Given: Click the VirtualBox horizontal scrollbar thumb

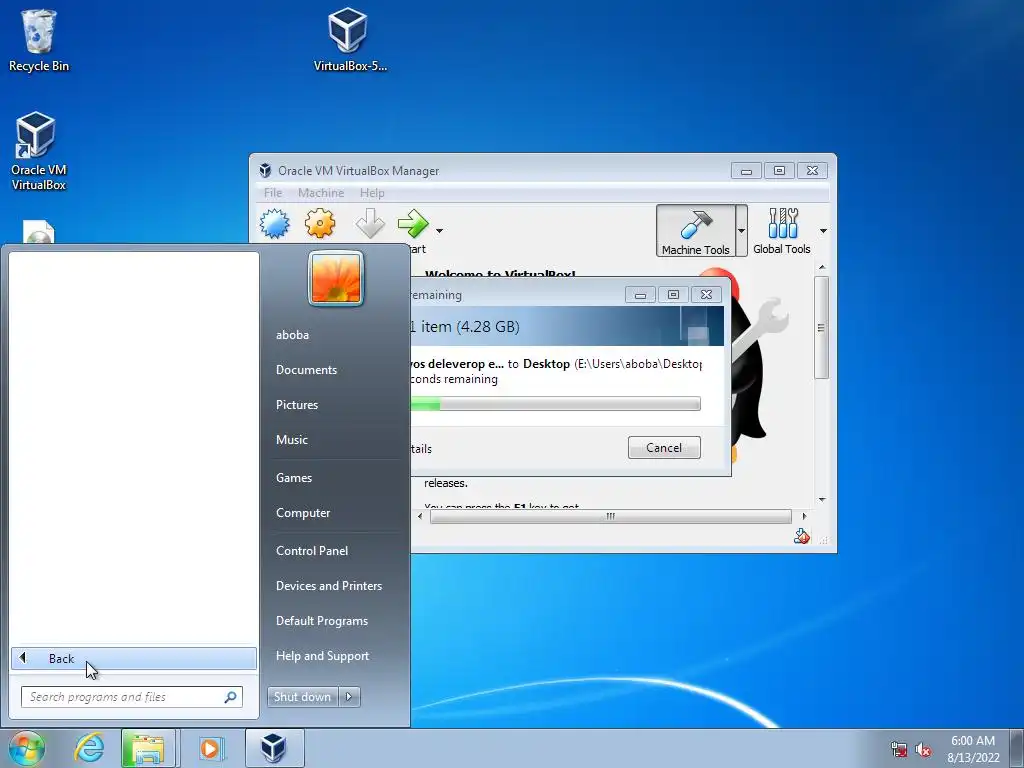Looking at the screenshot, I should (x=611, y=517).
